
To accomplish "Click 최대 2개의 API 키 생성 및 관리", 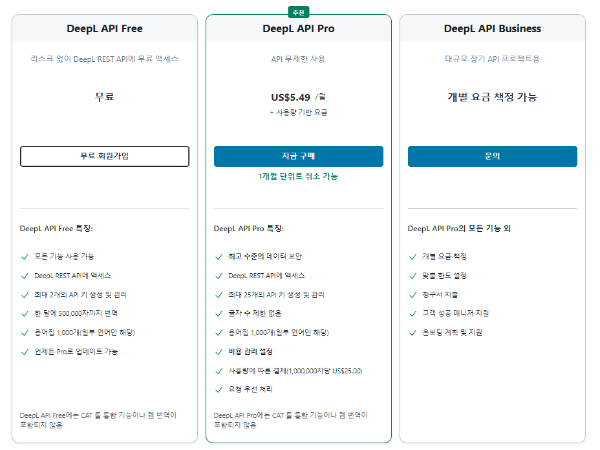I will coord(80,295).
